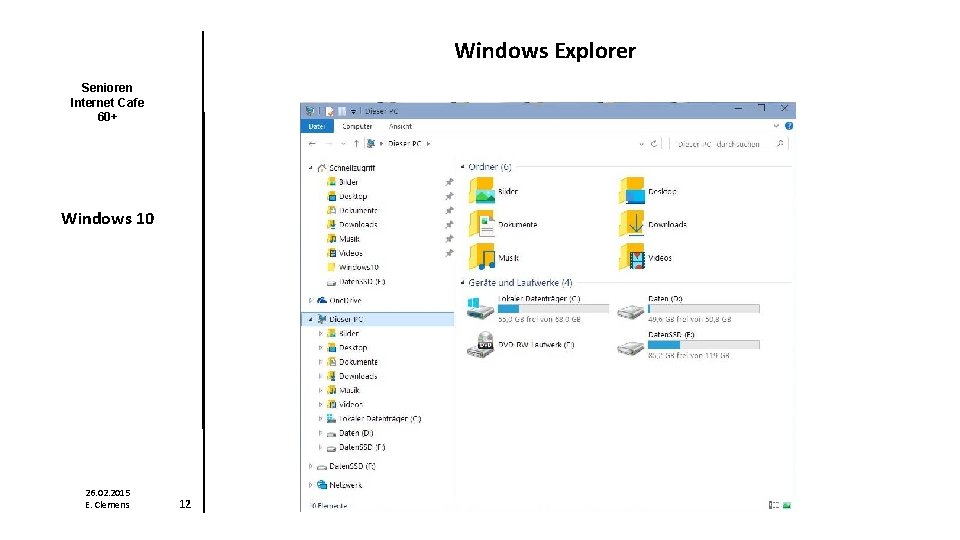
Task: Select Videos under Schnellzugriff
Action: (x=350, y=253)
